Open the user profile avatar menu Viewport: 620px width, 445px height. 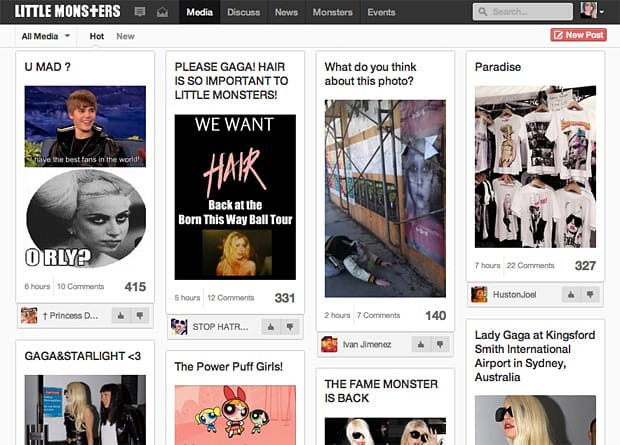tap(592, 11)
